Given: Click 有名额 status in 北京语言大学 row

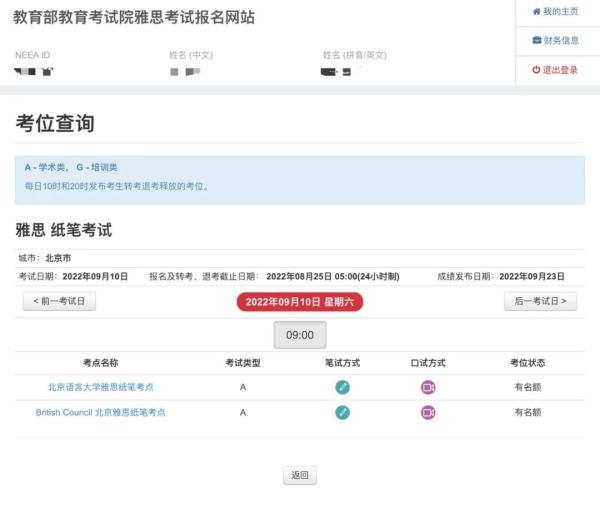Looking at the screenshot, I should [528, 387].
